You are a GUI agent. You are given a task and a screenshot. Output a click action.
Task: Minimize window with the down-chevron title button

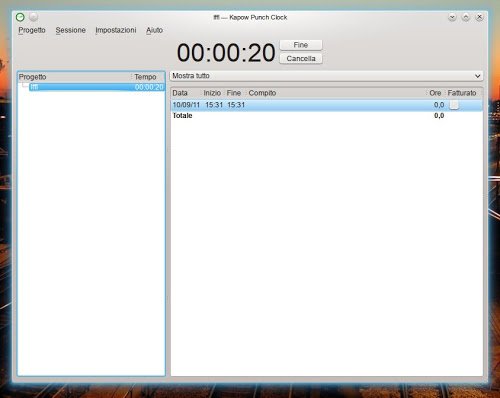tap(452, 17)
